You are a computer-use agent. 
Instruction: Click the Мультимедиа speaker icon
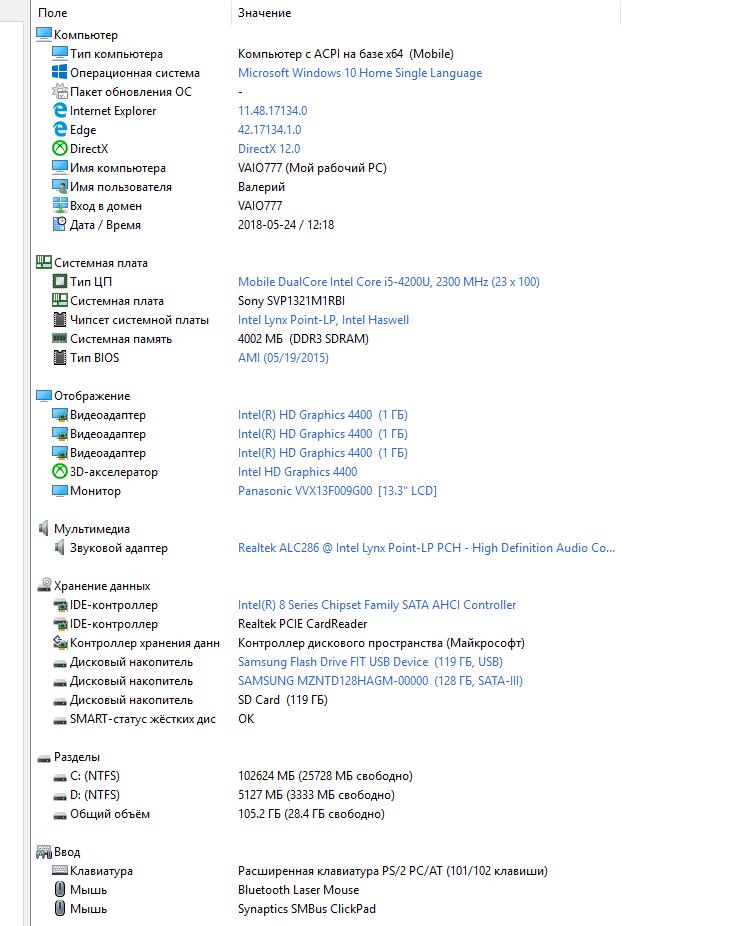[x=43, y=528]
